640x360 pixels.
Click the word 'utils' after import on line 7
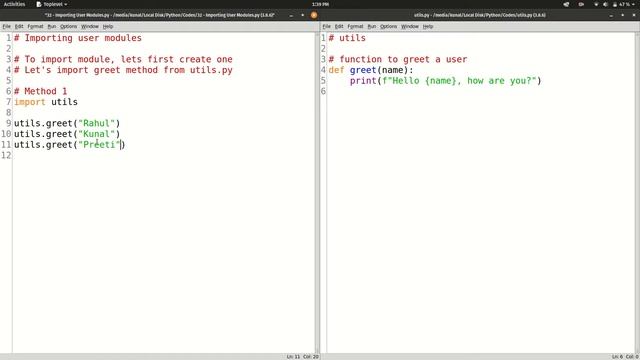[x=64, y=102]
